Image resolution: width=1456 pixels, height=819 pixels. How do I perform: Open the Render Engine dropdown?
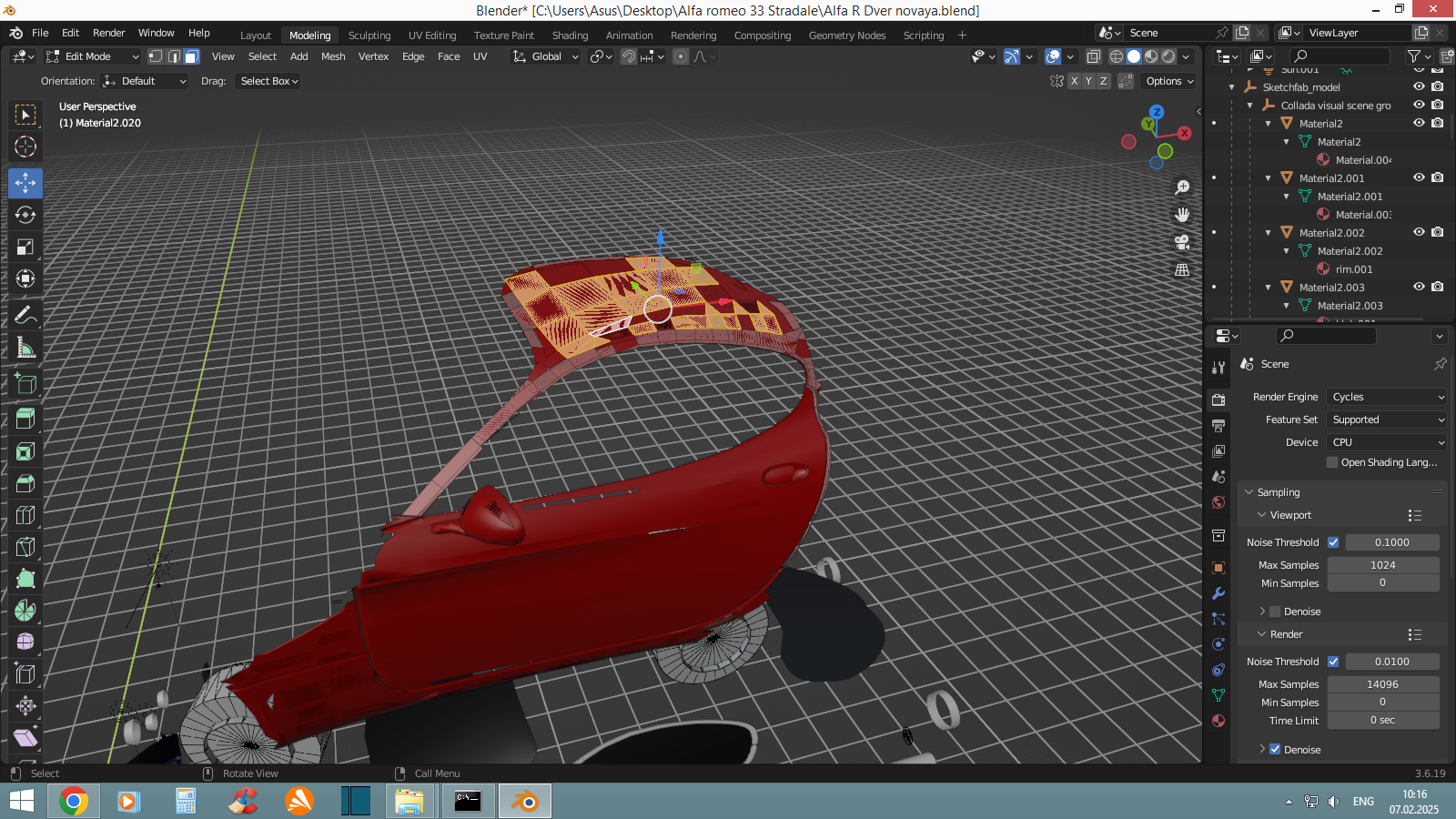(x=1387, y=397)
